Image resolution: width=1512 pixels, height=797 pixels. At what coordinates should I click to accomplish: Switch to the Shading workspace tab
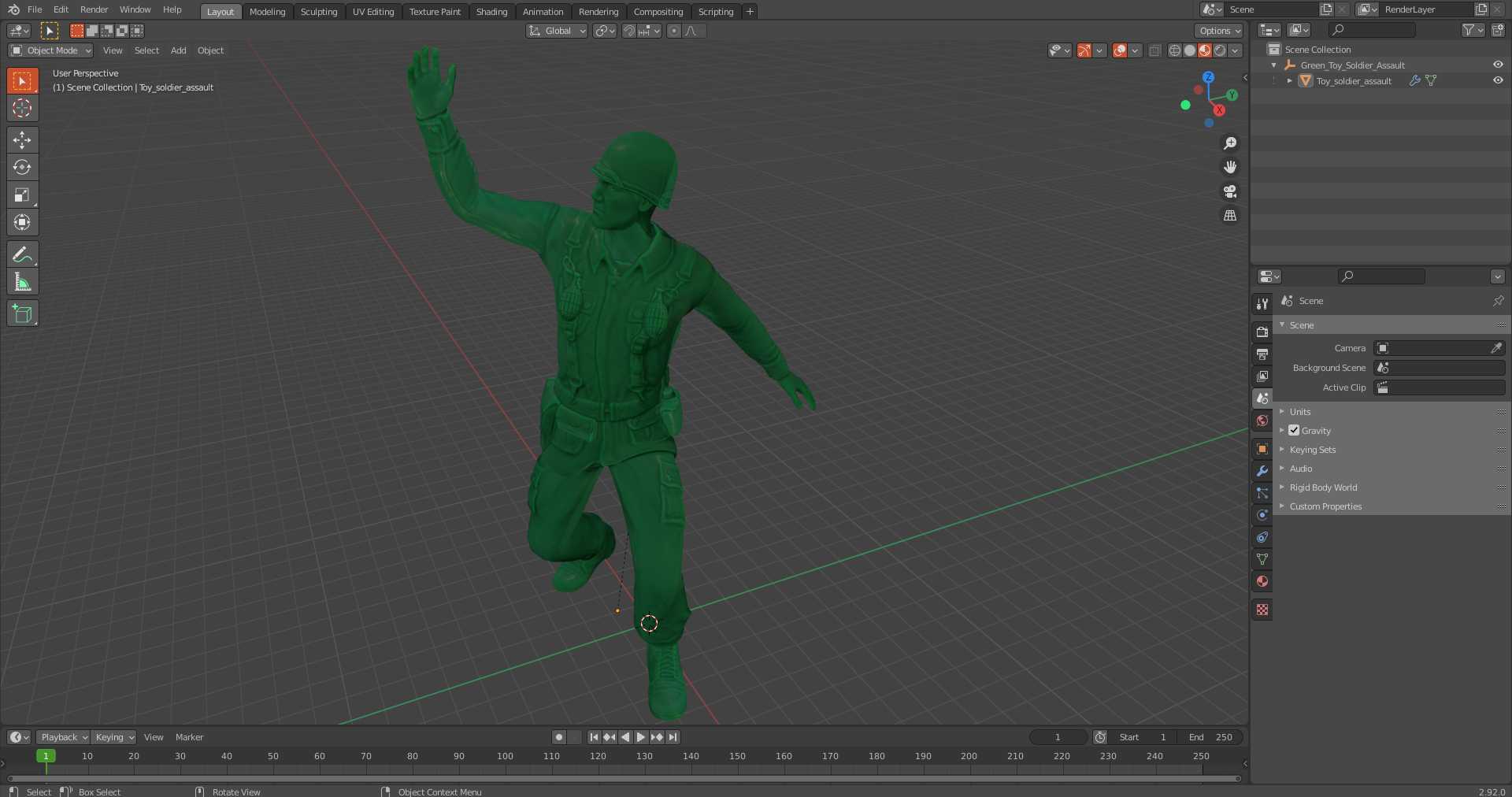tap(491, 12)
